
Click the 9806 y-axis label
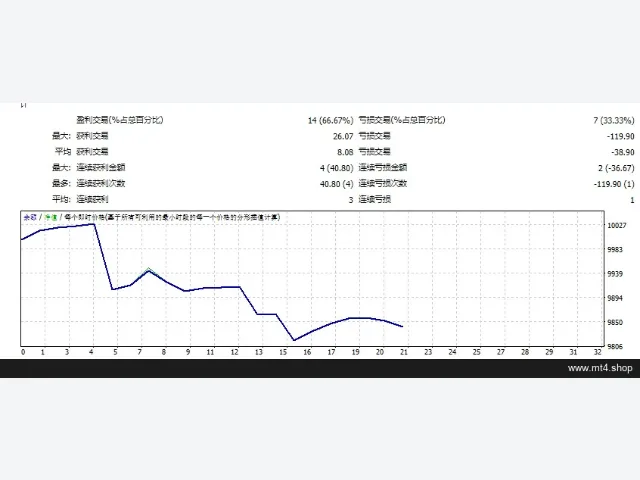point(615,347)
